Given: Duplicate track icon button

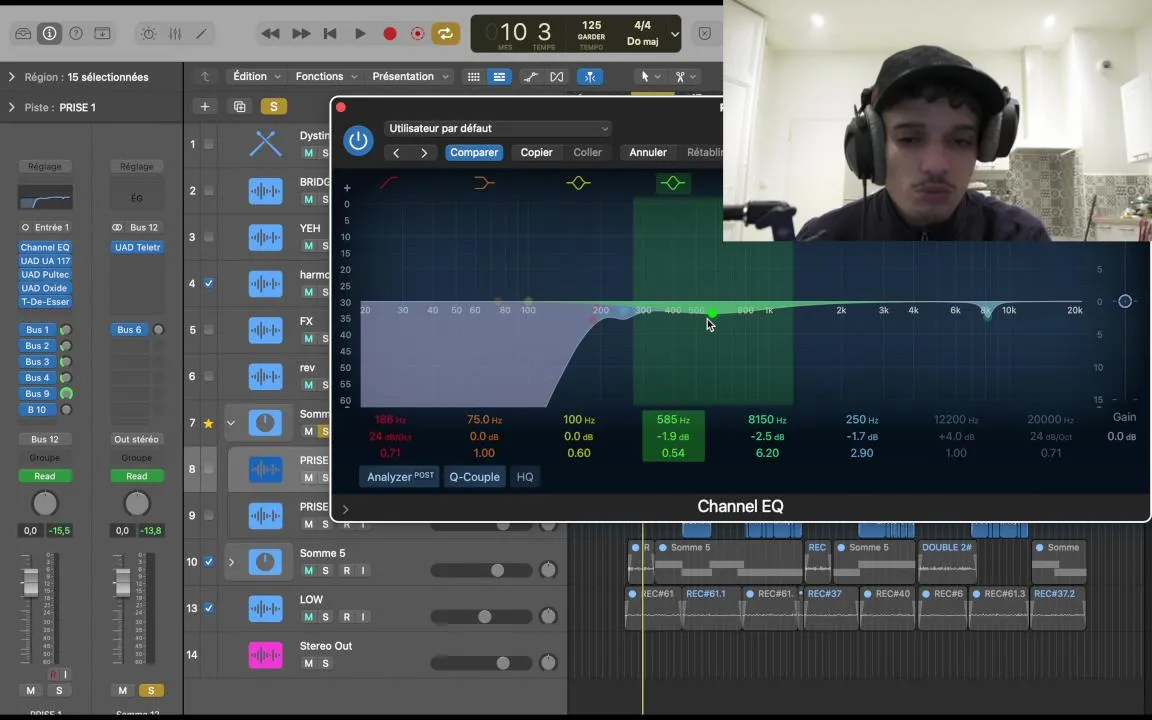Looking at the screenshot, I should point(240,107).
